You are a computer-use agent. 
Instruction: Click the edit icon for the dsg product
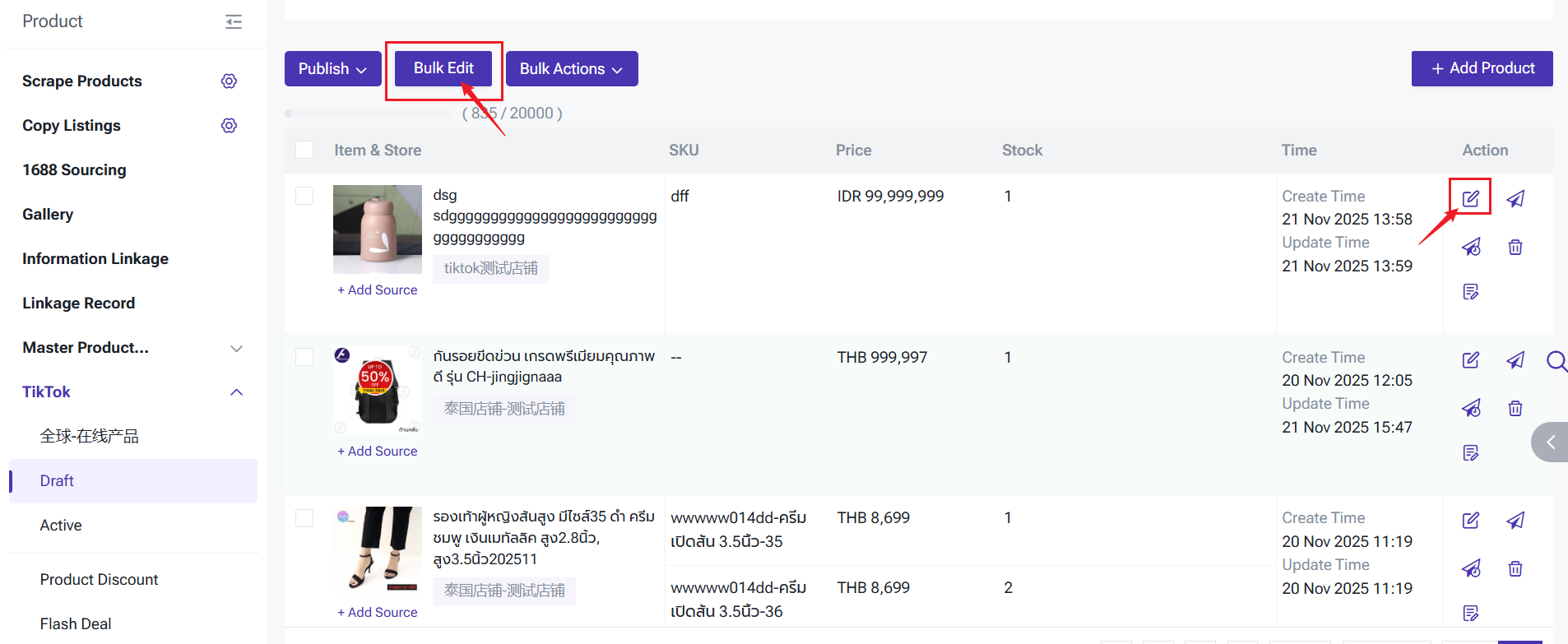[x=1470, y=198]
